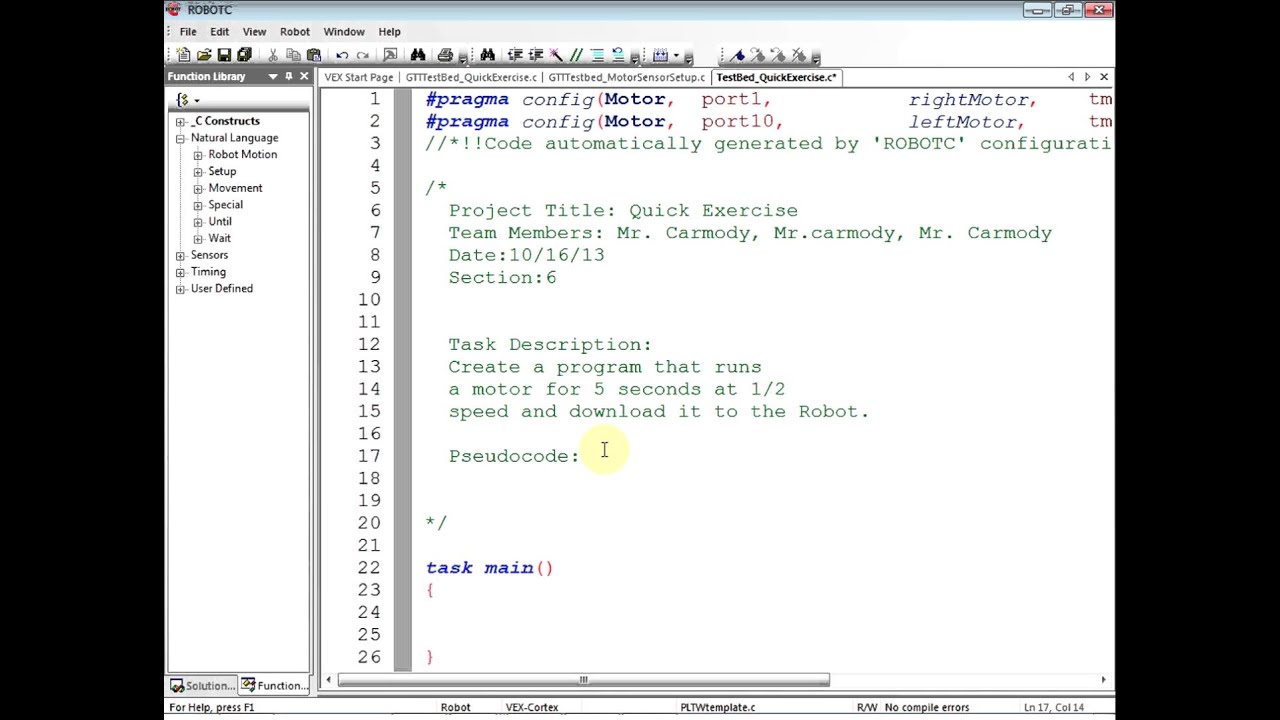Open the Window menu
The image size is (1280, 720).
tap(344, 32)
